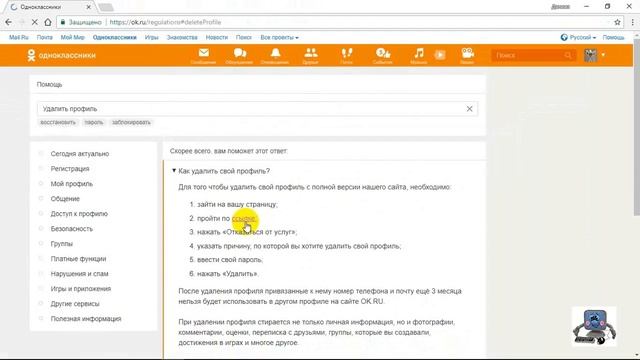Open Безопасность help category
This screenshot has height=360, width=640.
click(x=71, y=229)
